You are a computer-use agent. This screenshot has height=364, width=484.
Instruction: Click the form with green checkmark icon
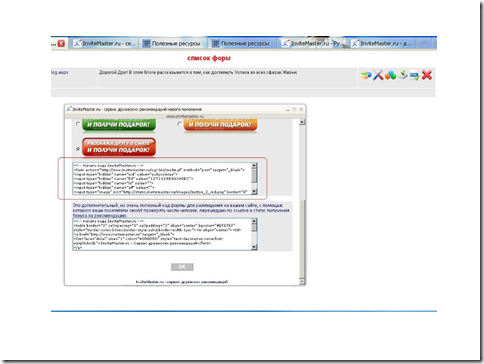tap(414, 76)
